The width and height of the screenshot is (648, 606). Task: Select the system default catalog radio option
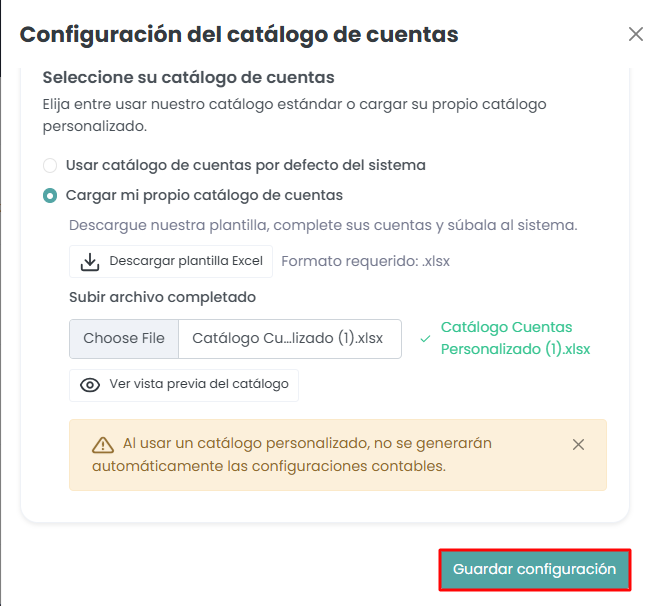(x=50, y=165)
